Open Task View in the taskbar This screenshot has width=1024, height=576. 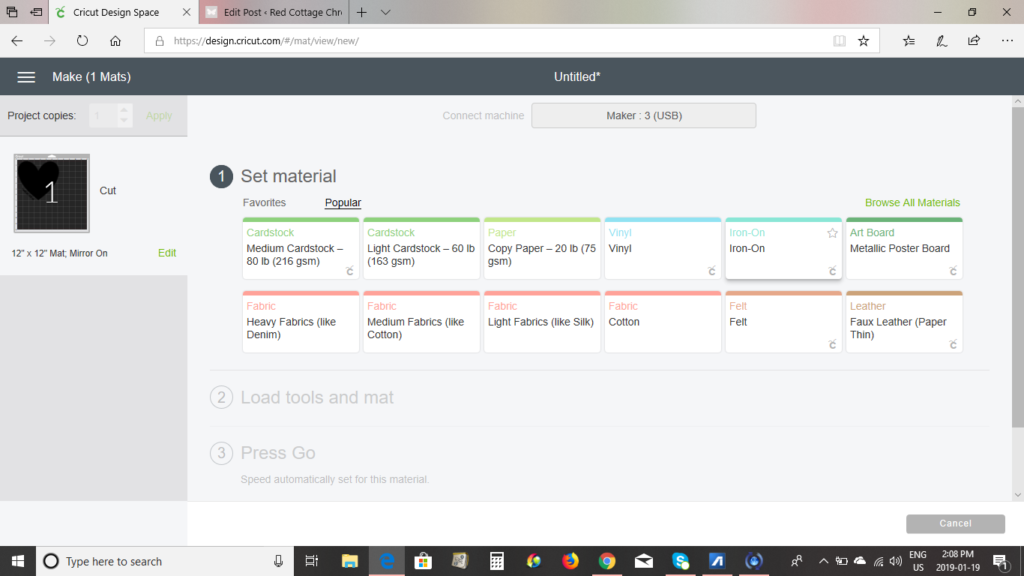(312, 561)
